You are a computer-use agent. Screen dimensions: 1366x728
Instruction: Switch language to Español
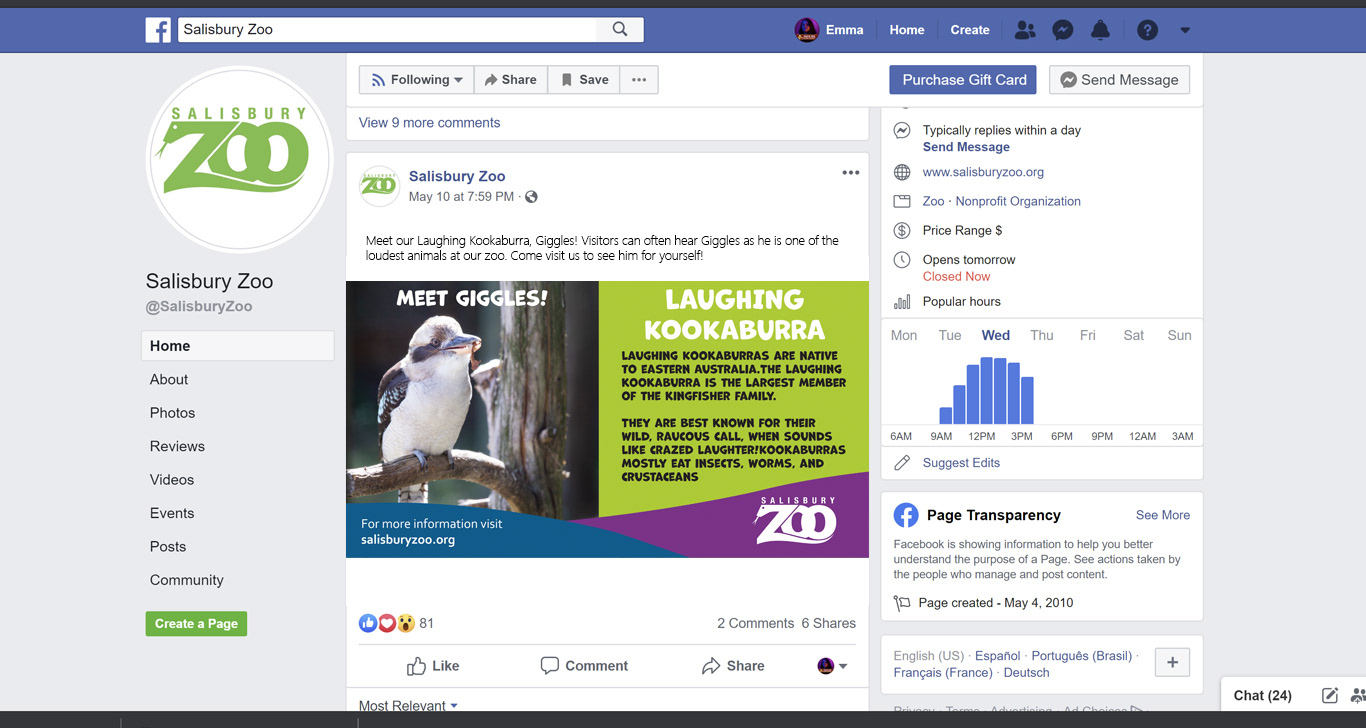click(998, 656)
